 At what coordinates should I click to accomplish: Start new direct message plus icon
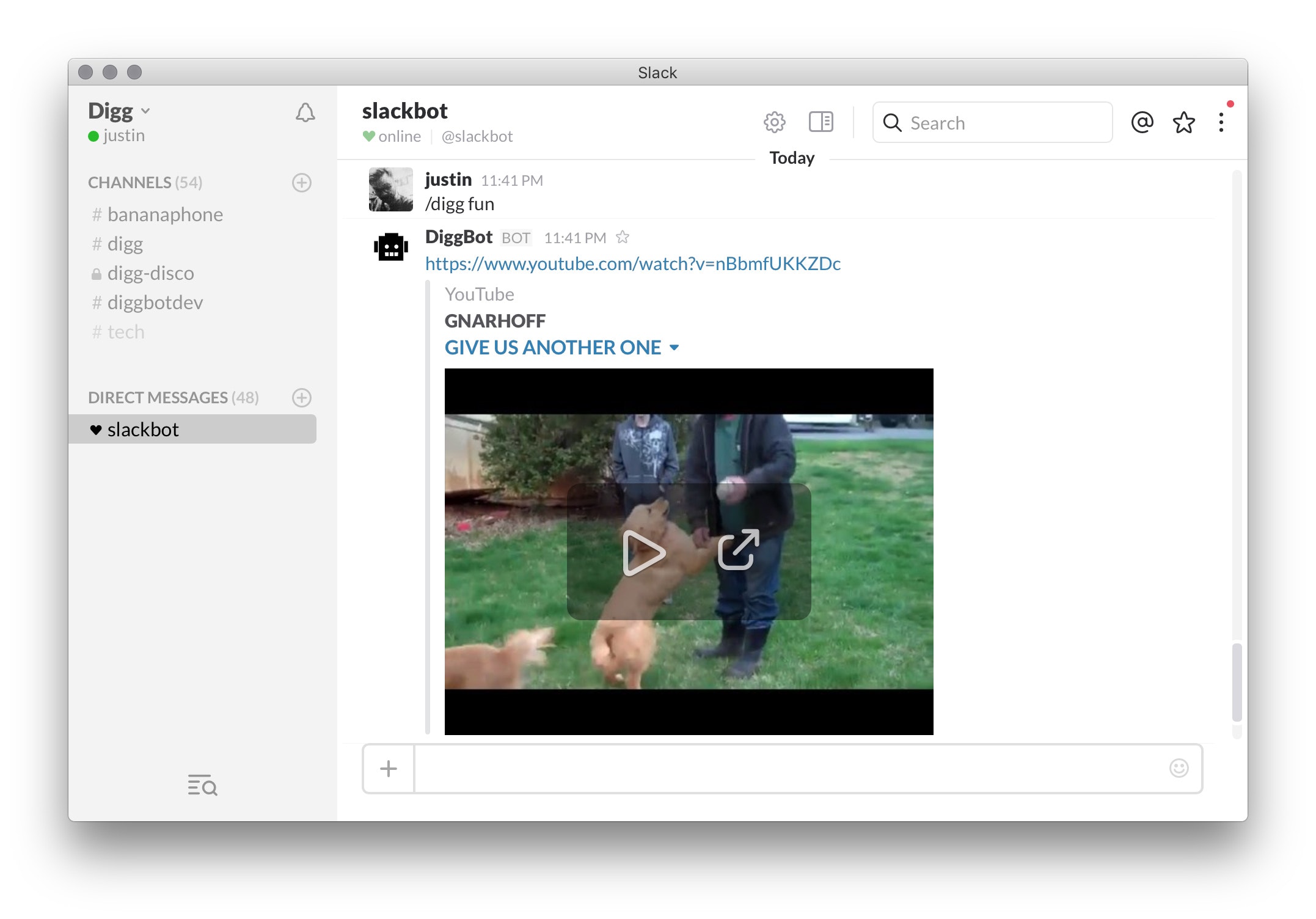302,398
